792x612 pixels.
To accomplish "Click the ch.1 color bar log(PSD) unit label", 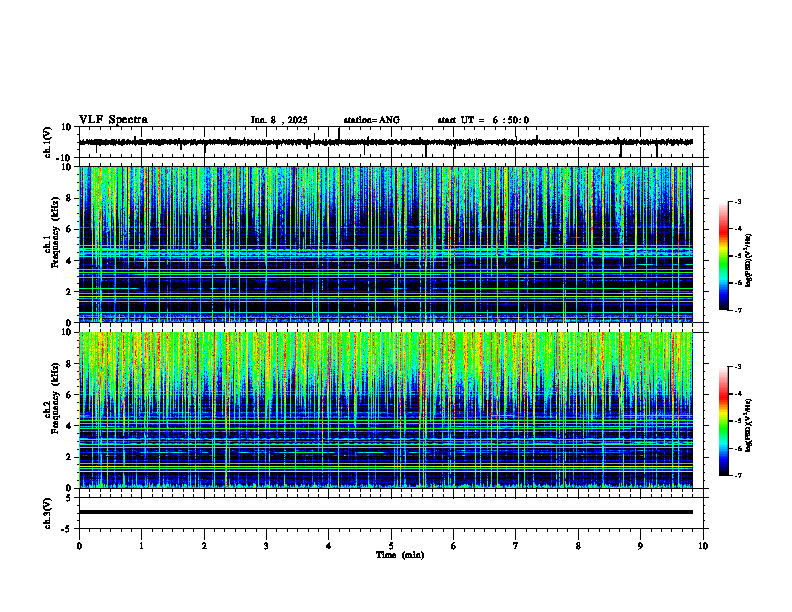I will [749, 260].
